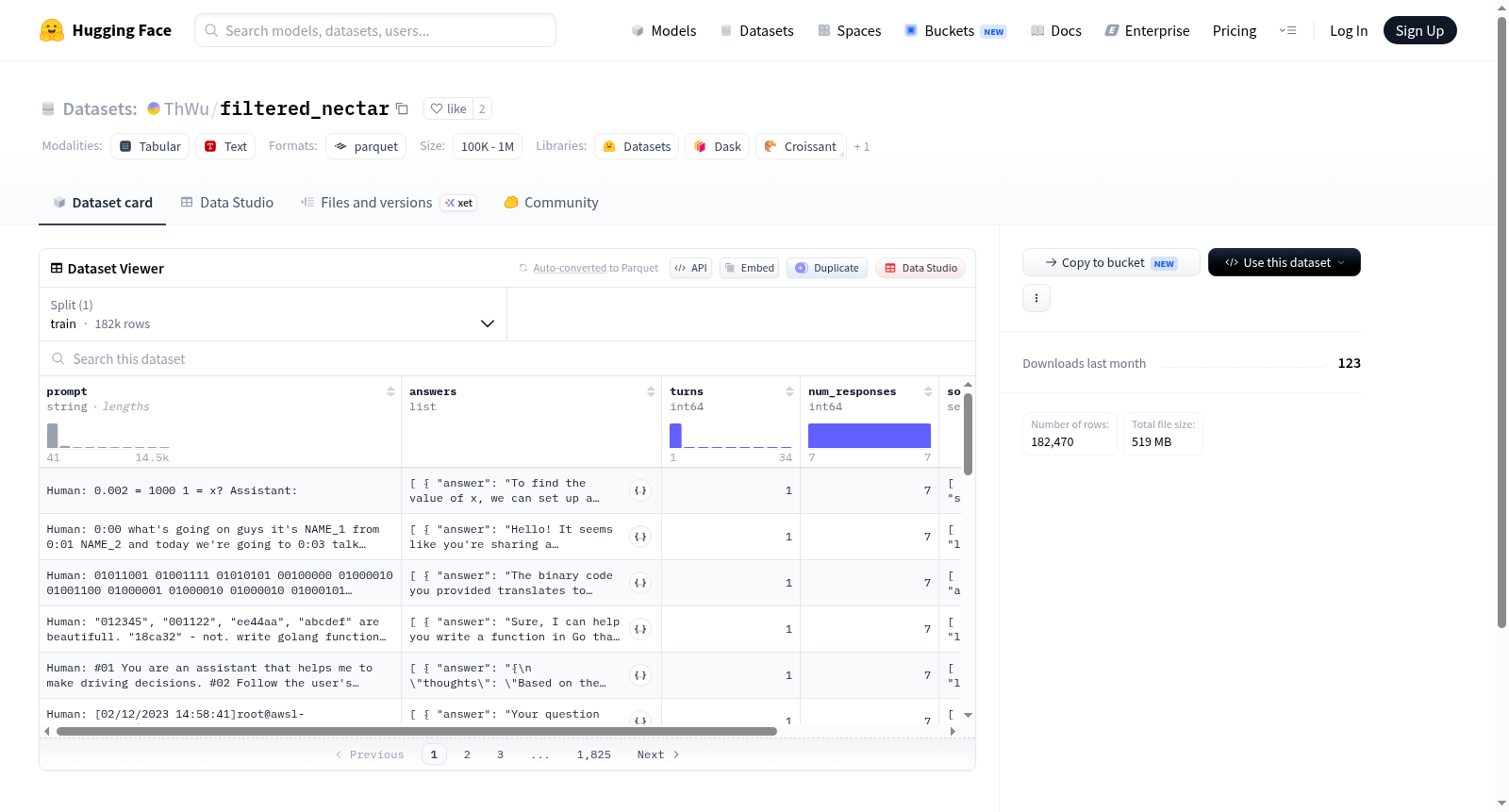Sort the num_responses column with its arrows

click(x=928, y=391)
